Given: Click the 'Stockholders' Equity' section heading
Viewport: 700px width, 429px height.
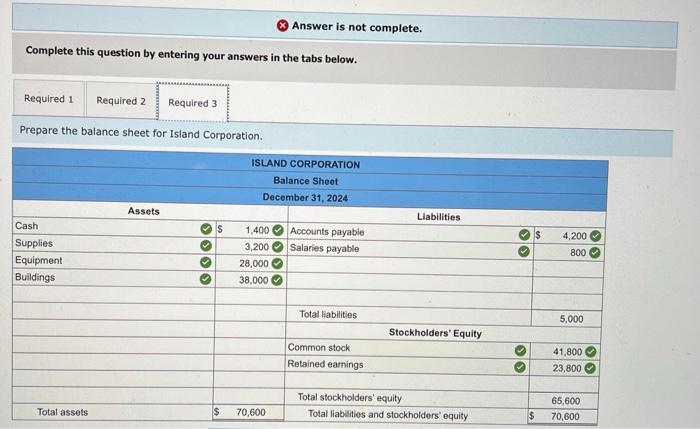Looking at the screenshot, I should (x=435, y=333).
